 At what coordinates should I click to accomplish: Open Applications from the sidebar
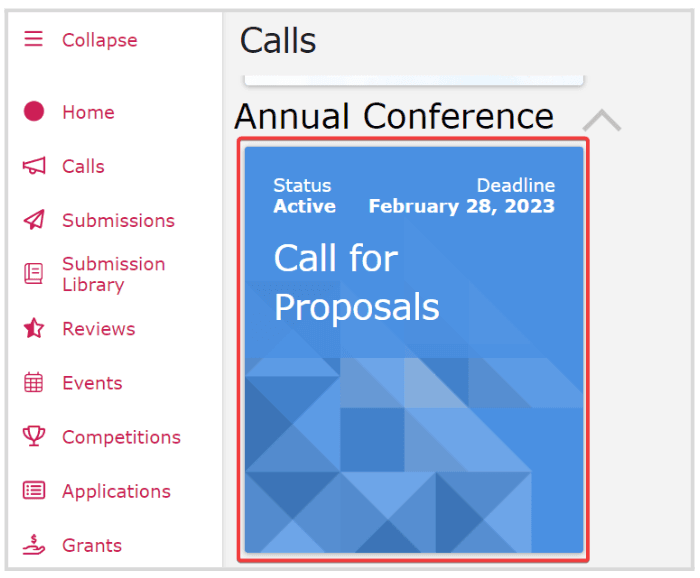coord(117,492)
